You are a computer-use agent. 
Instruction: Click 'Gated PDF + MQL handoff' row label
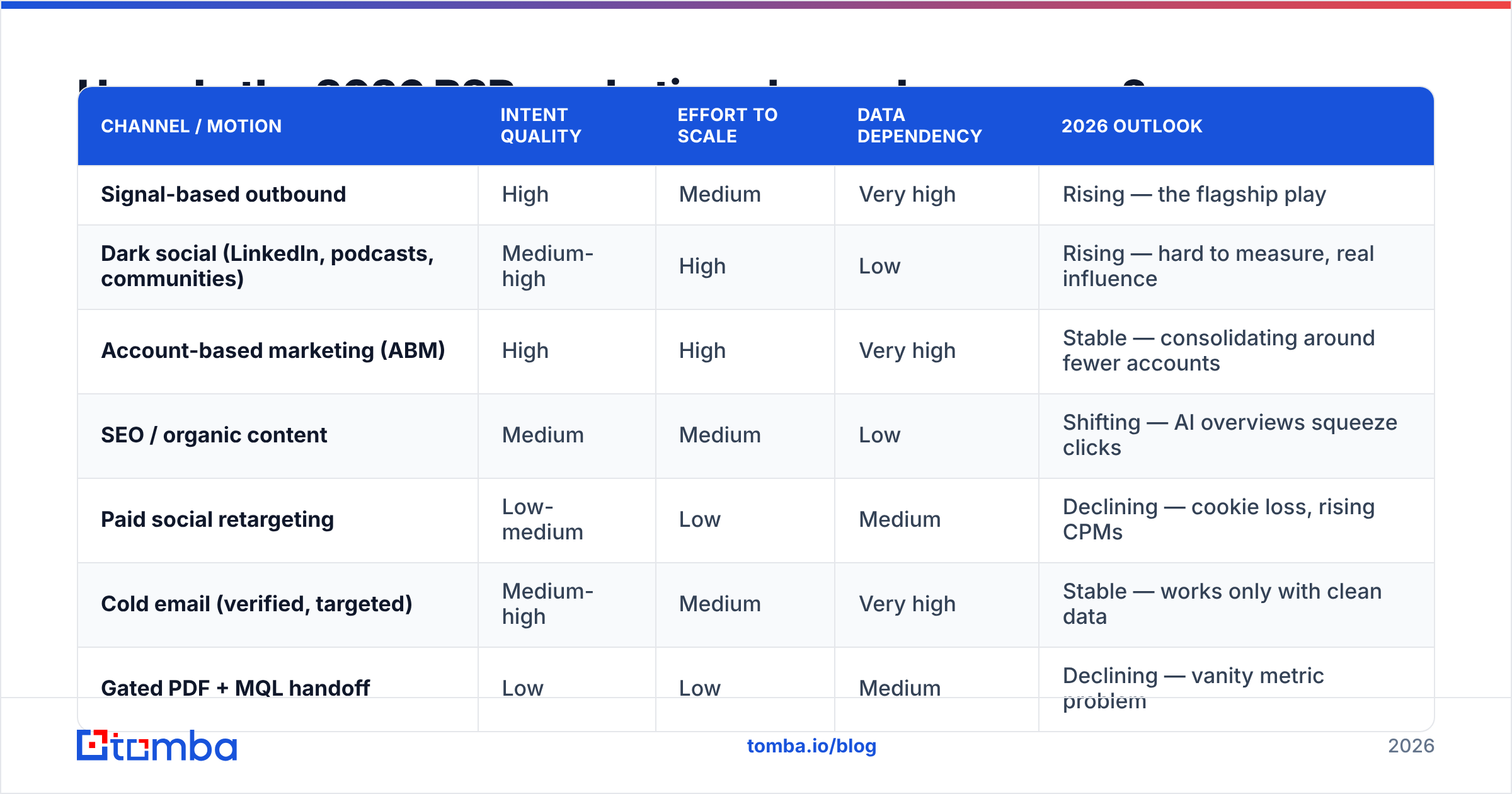click(x=236, y=688)
